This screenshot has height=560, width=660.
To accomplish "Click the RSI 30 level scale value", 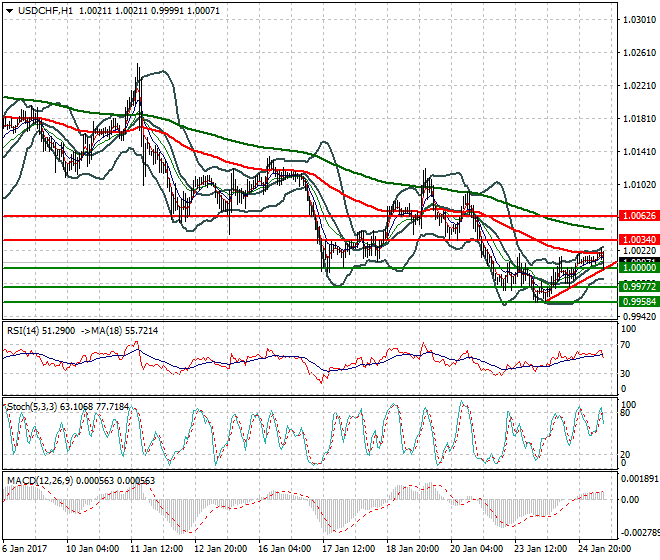I will coord(626,374).
